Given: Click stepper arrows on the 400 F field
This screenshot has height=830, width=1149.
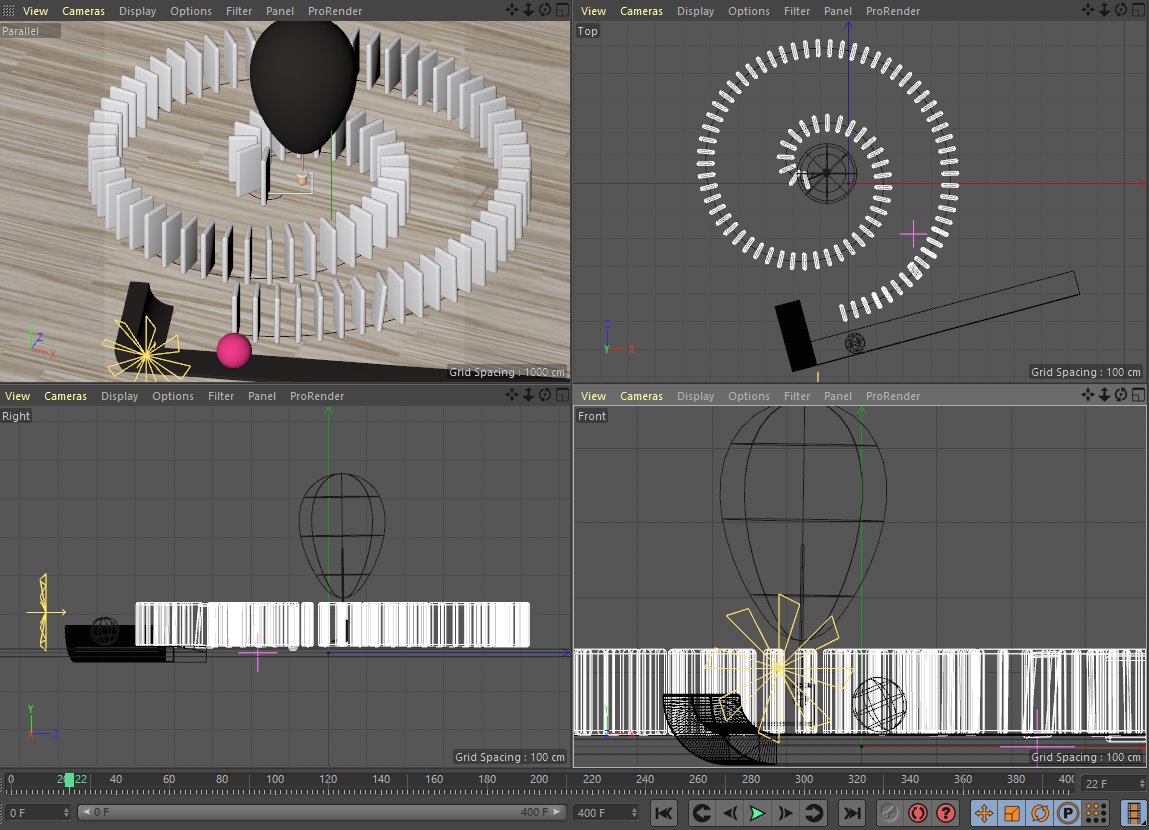Looking at the screenshot, I should (634, 812).
